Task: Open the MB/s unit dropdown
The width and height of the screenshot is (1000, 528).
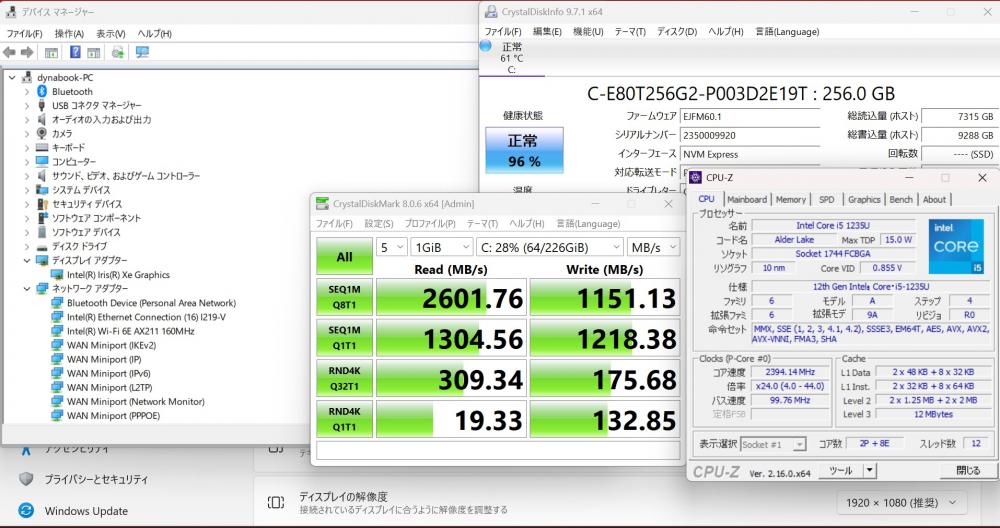Action: (x=654, y=247)
